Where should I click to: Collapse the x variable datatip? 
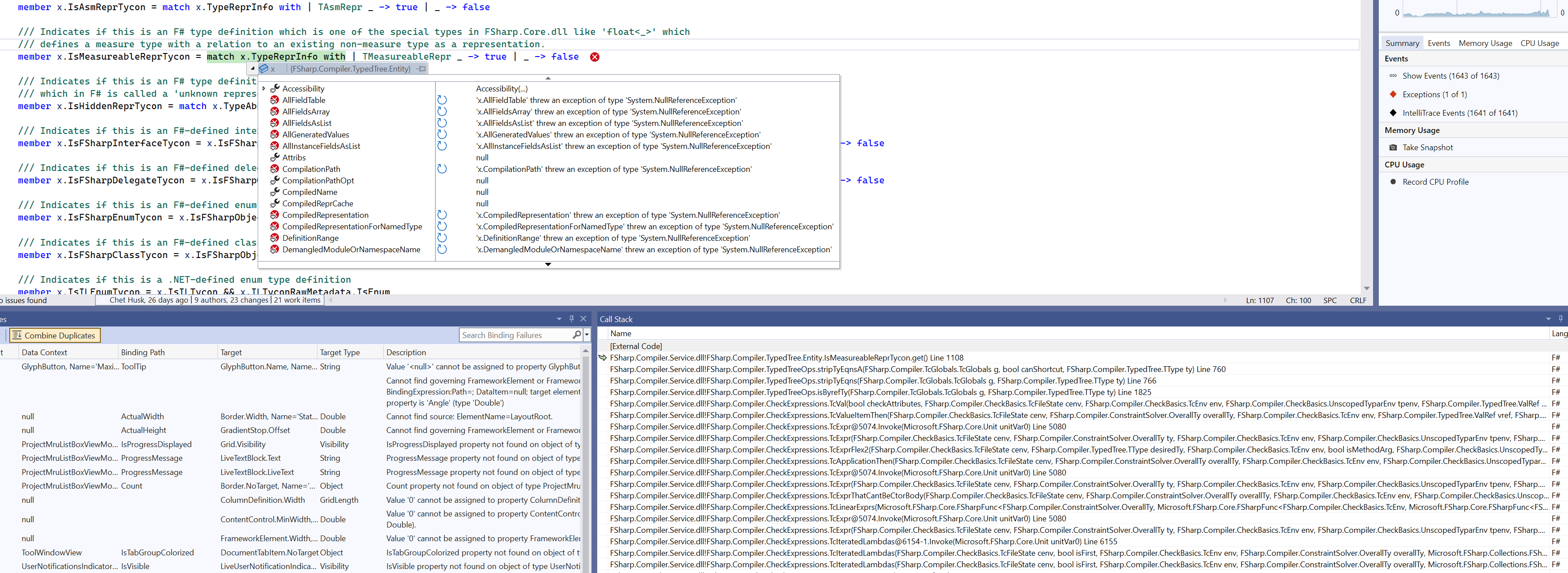tap(252, 69)
